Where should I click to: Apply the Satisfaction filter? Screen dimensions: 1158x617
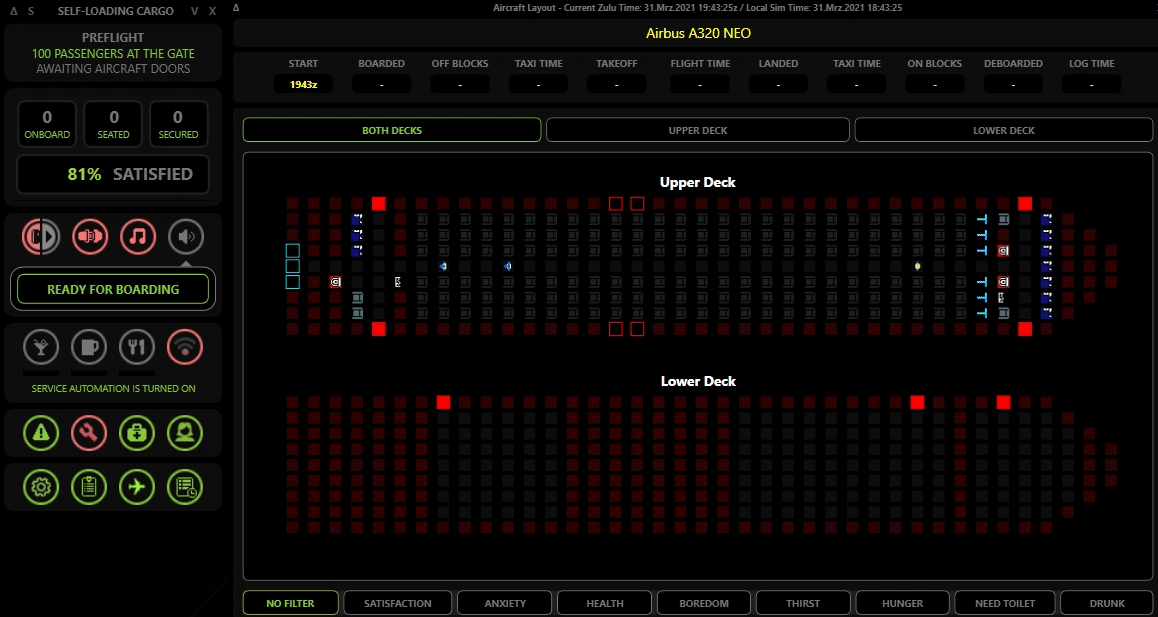tap(397, 603)
